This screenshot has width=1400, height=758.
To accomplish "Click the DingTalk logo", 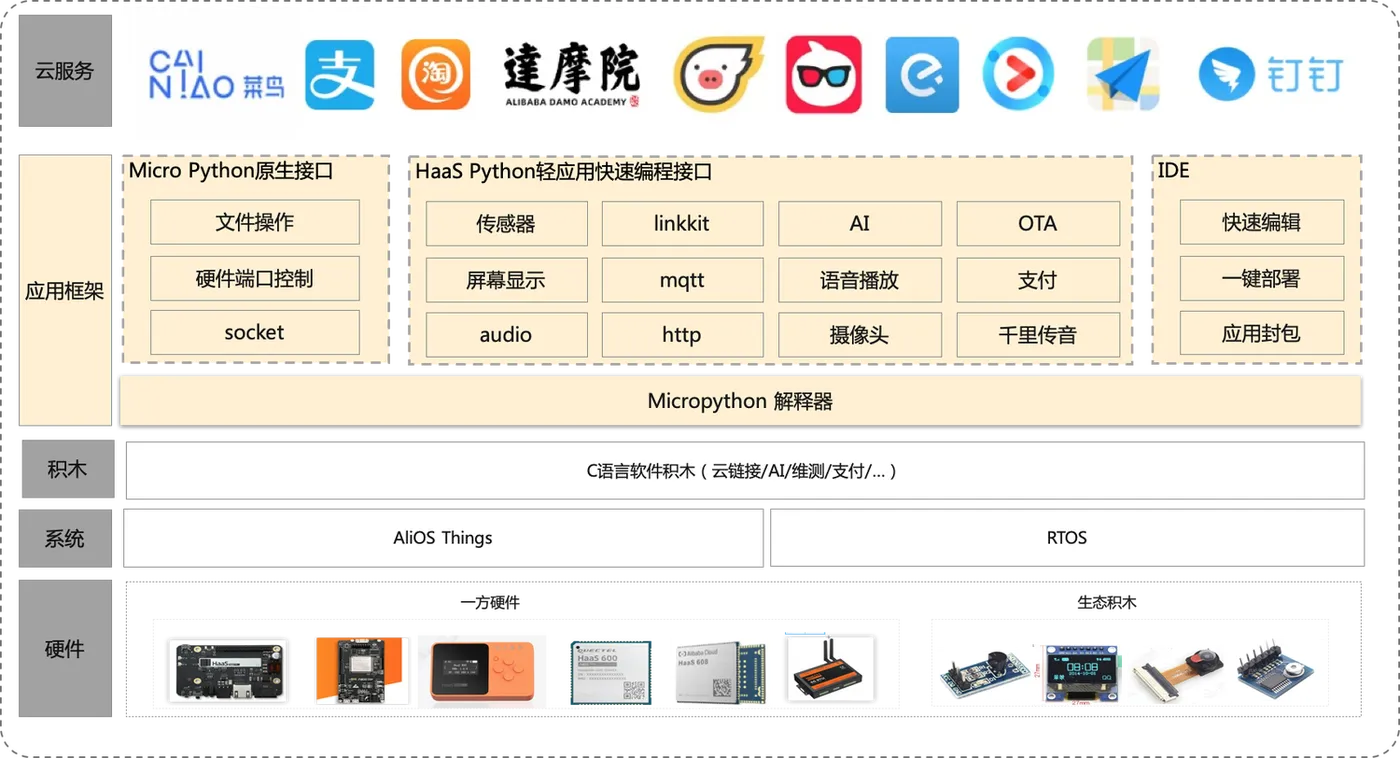I will 1270,74.
